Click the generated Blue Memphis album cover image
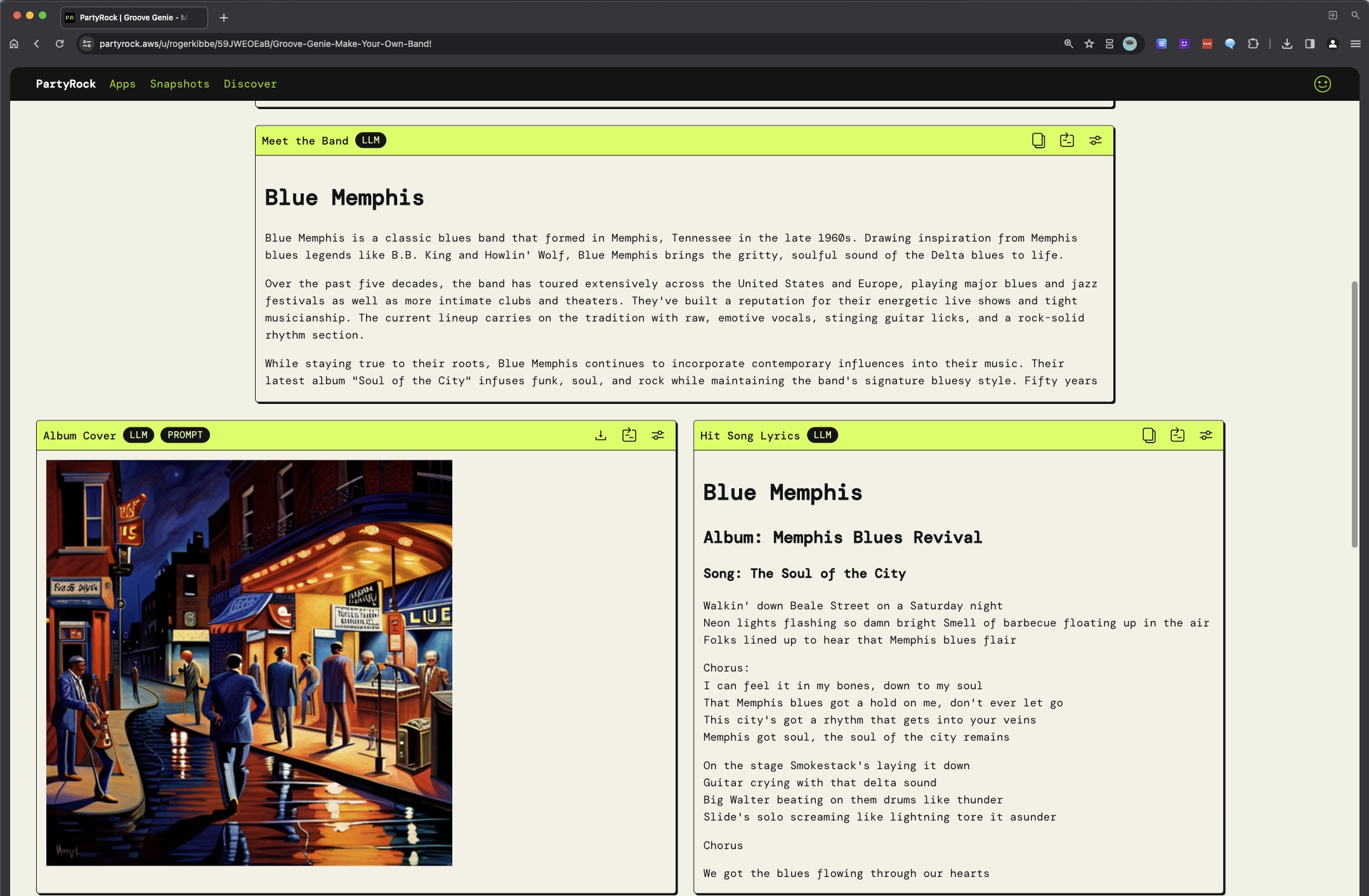 tap(249, 662)
